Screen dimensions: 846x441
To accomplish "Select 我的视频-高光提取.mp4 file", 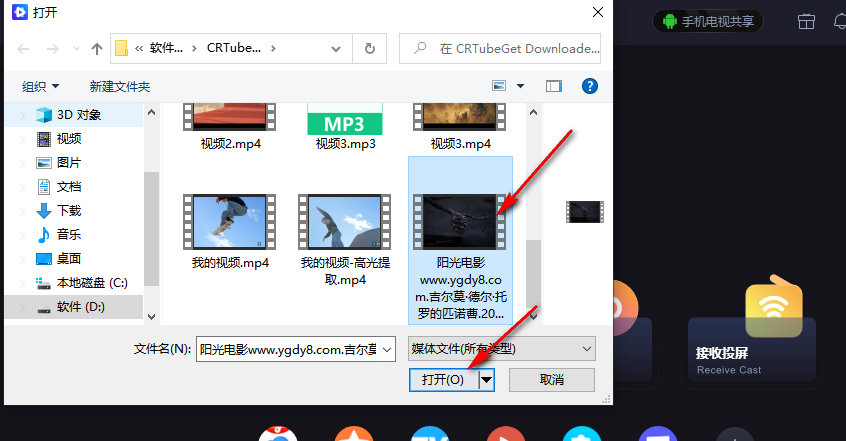I will (345, 240).
